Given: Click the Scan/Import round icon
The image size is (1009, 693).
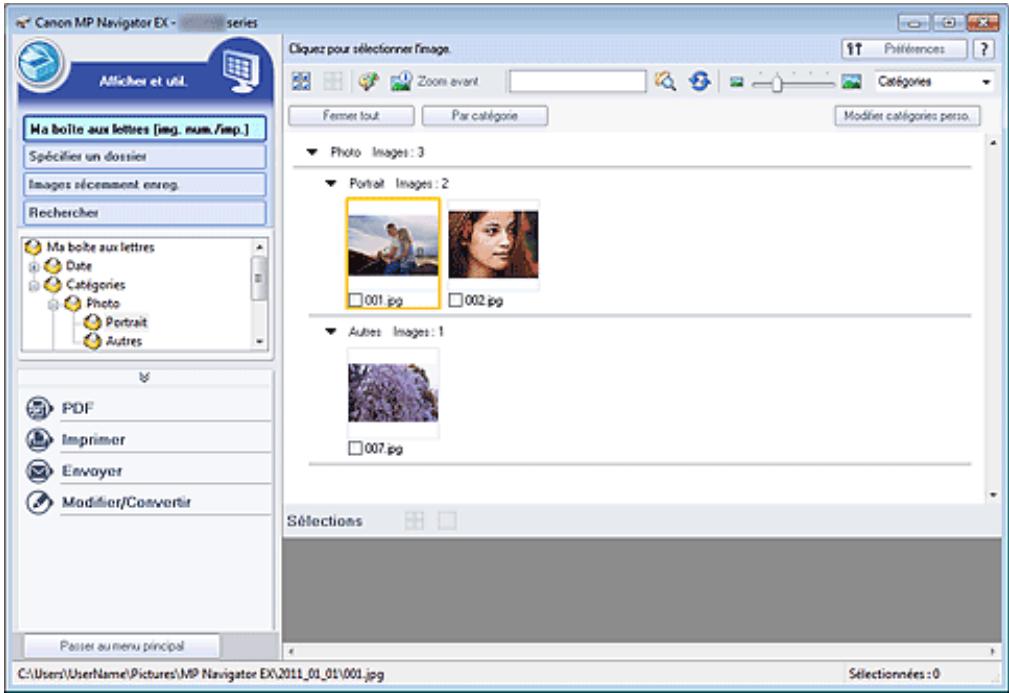Looking at the screenshot, I should pyautogui.click(x=41, y=64).
